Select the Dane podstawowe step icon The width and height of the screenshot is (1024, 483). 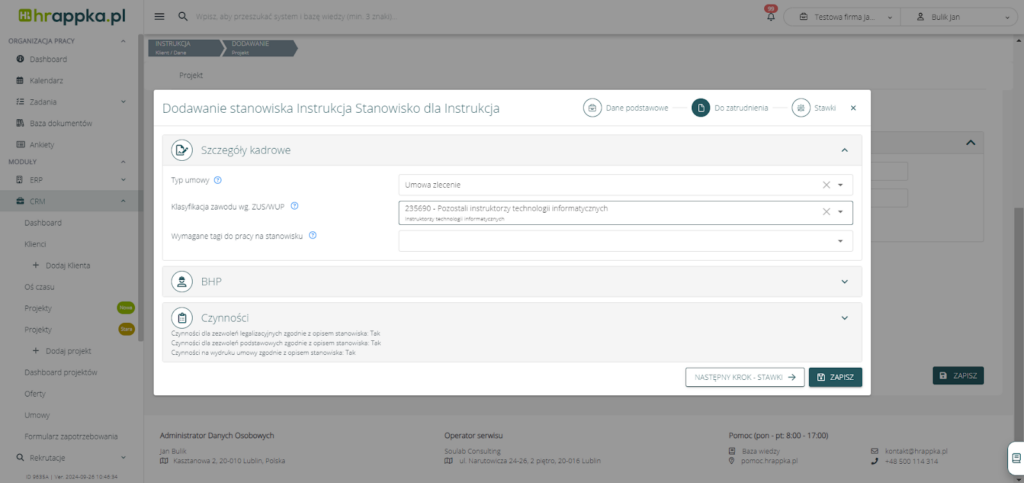[592, 108]
